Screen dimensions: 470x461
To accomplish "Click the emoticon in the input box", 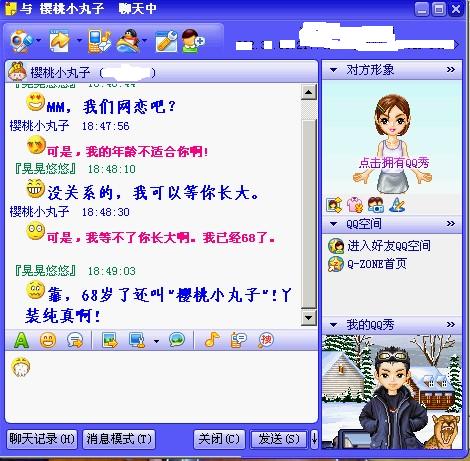I will click(x=21, y=367).
